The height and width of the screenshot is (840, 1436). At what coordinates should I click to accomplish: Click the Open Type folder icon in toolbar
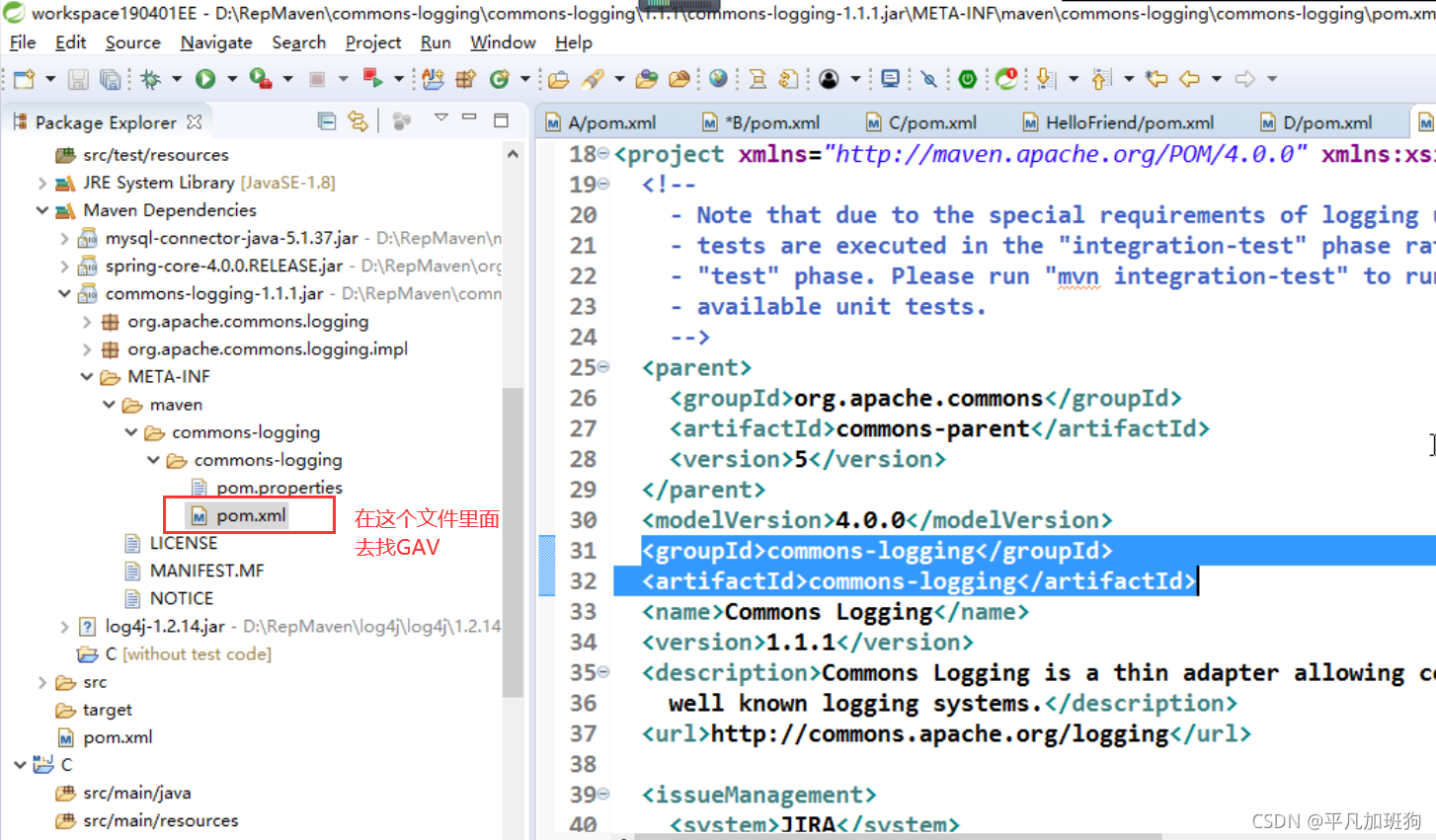pyautogui.click(x=559, y=79)
